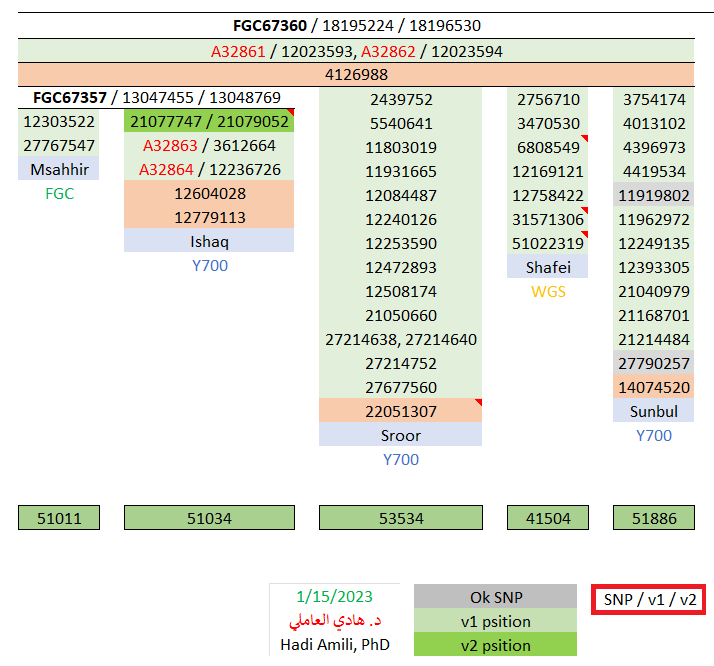Click the red-bordered SNP / v1 / v2 box
The height and width of the screenshot is (666, 714).
(649, 599)
